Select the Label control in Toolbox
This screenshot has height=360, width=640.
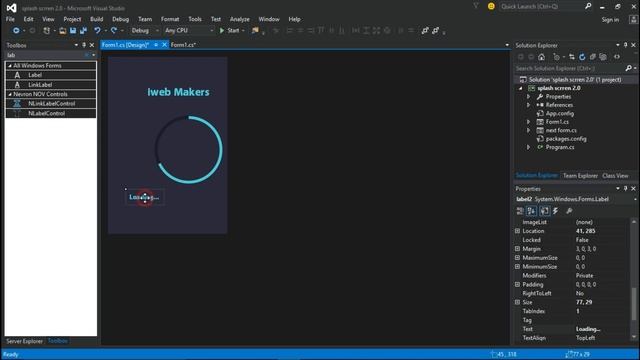pyautogui.click(x=51, y=75)
